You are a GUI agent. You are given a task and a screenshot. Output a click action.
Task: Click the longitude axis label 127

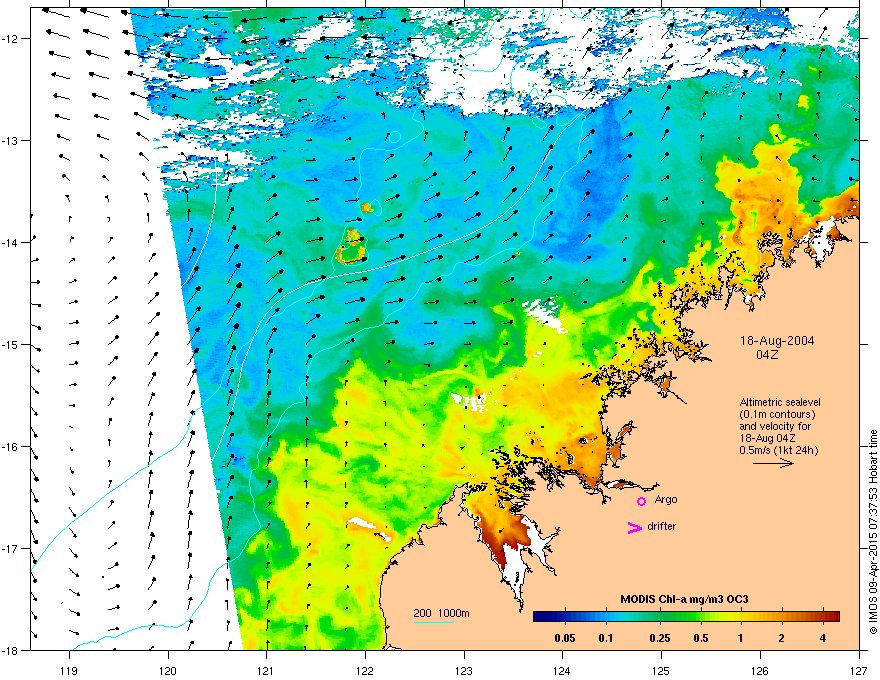coord(859,670)
